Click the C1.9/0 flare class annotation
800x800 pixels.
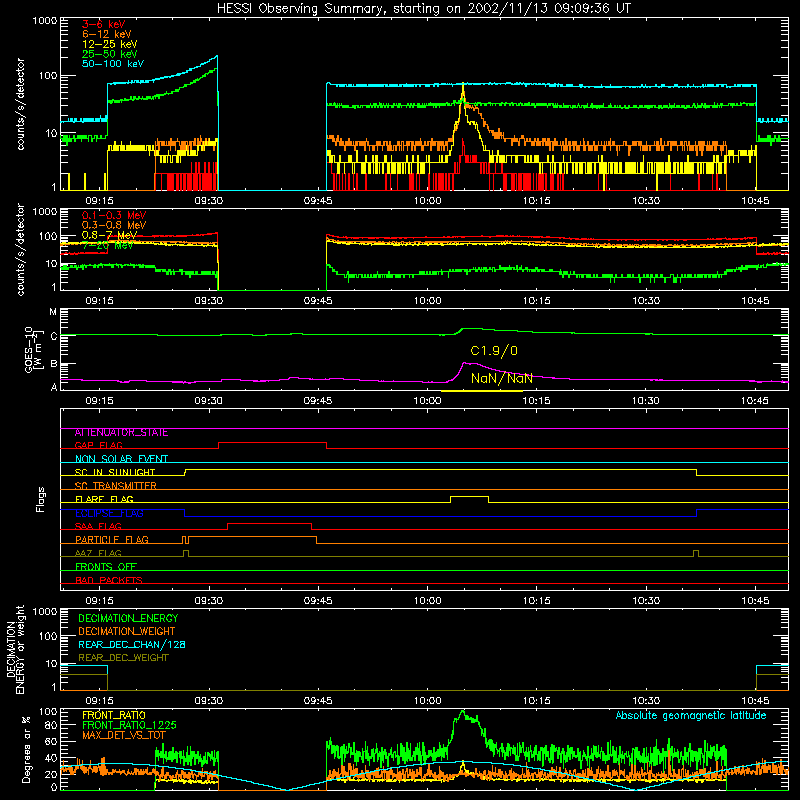pos(494,351)
